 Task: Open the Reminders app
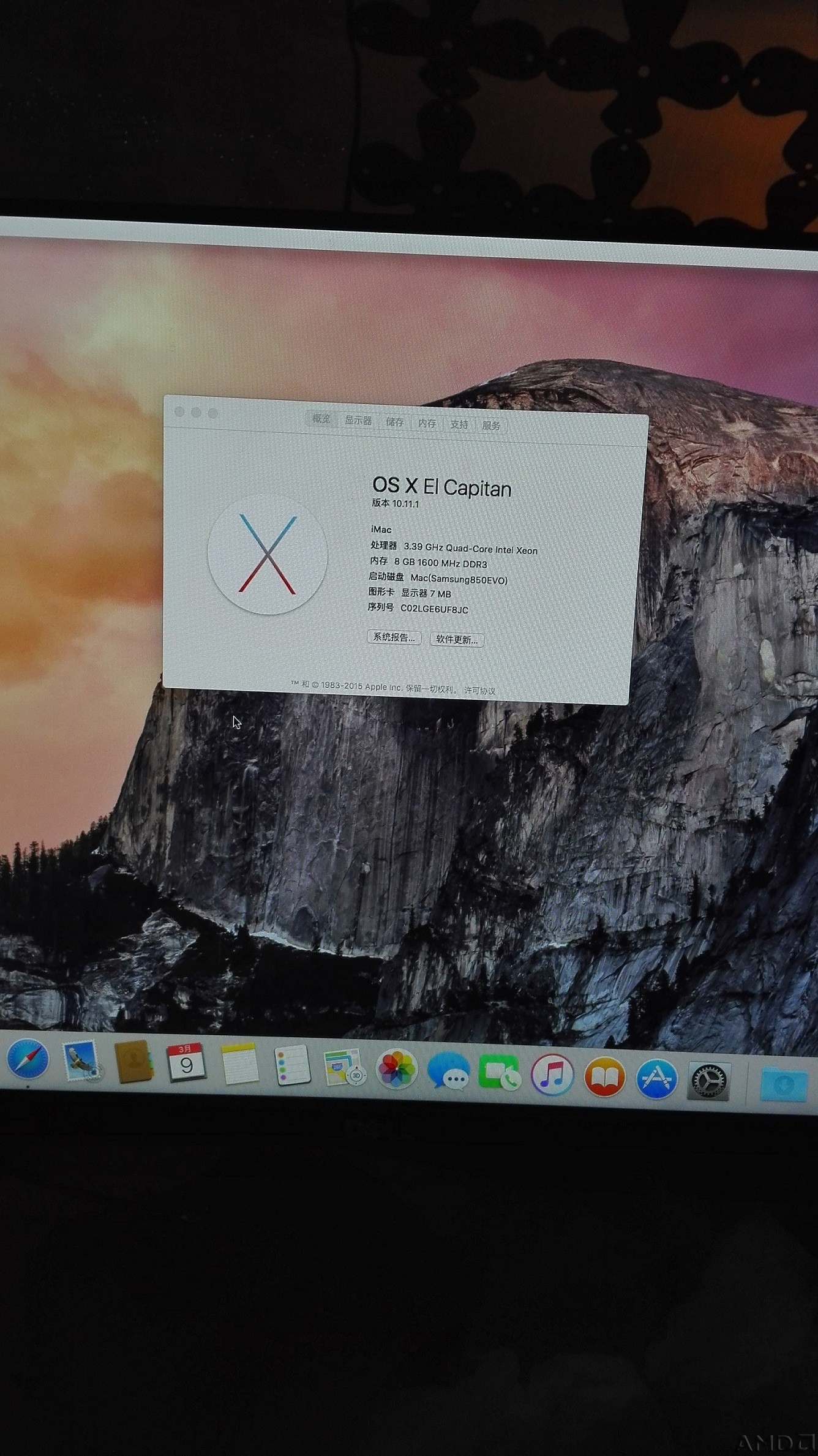click(292, 1065)
